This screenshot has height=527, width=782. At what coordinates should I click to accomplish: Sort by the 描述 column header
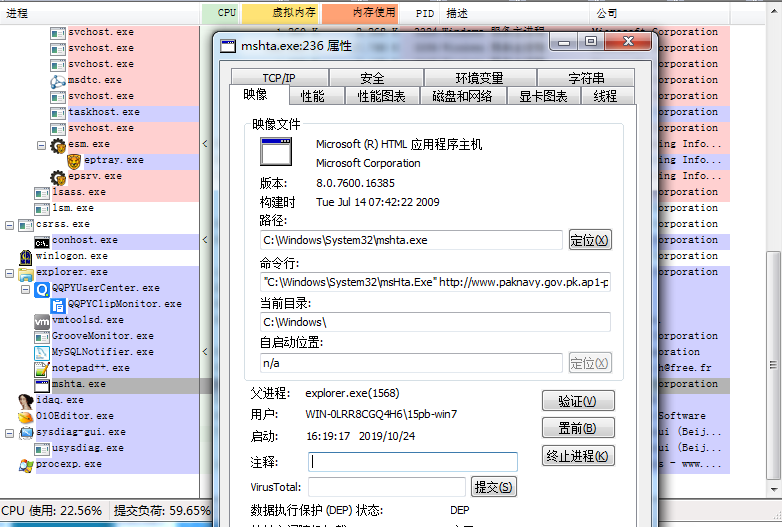[x=515, y=13]
